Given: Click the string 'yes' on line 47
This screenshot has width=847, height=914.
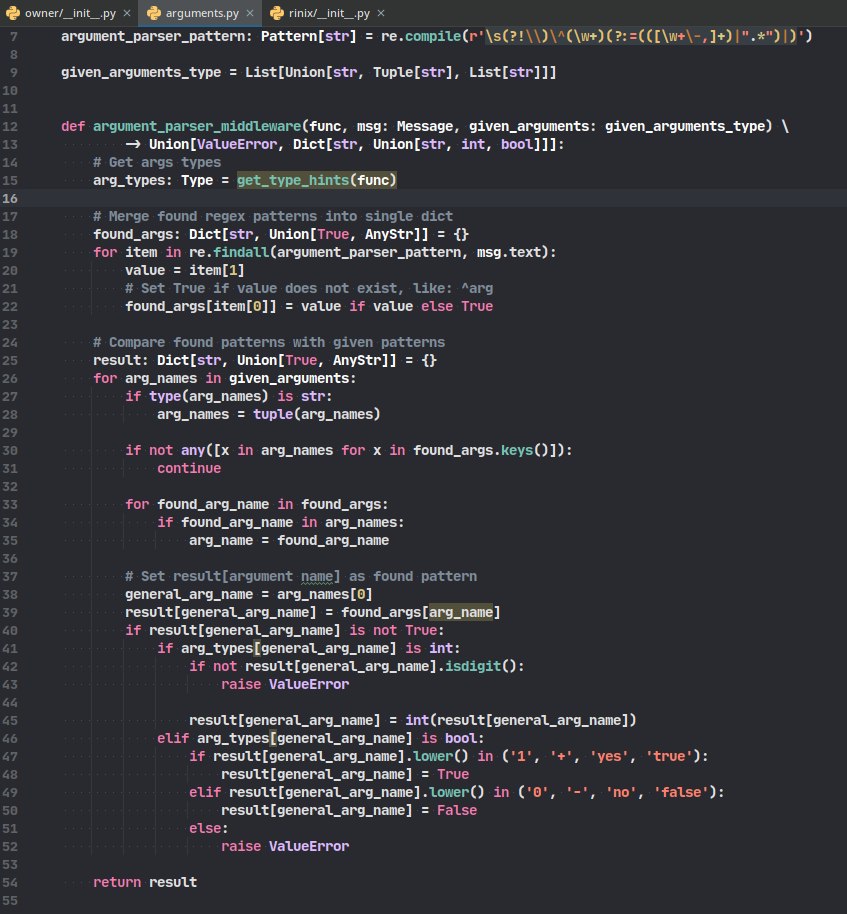Looking at the screenshot, I should [609, 757].
